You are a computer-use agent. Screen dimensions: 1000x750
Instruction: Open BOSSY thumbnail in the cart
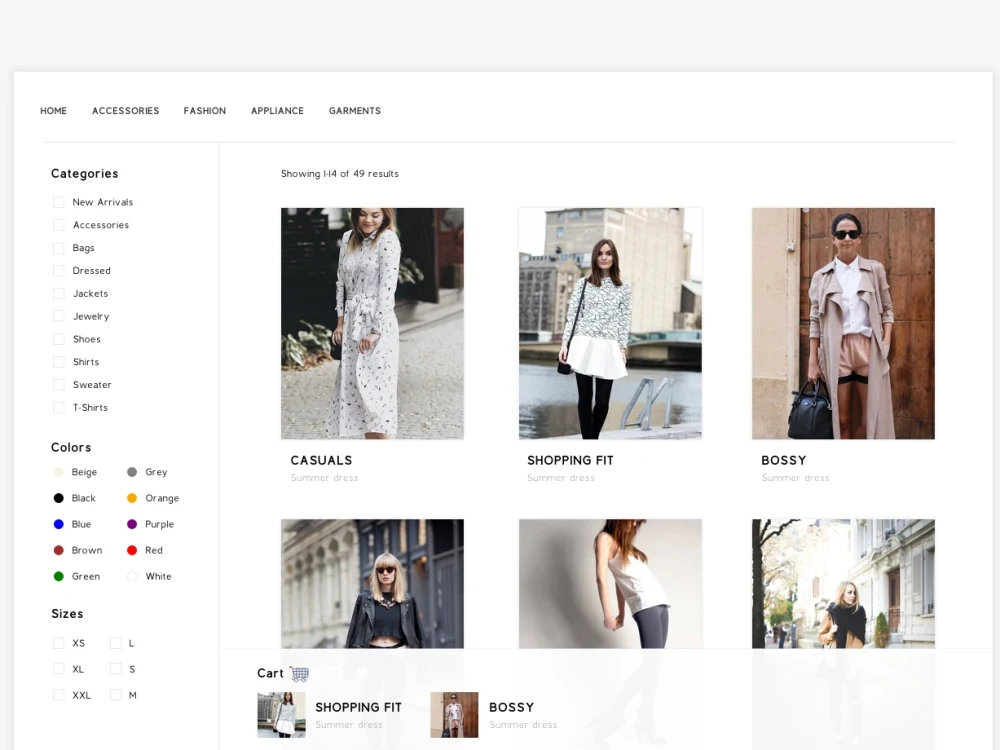pos(454,715)
